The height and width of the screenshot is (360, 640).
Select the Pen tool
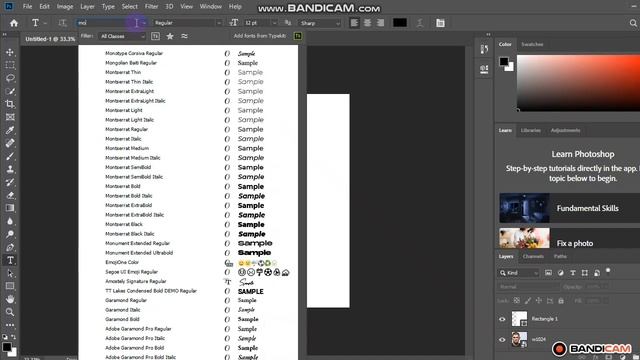[x=10, y=247]
